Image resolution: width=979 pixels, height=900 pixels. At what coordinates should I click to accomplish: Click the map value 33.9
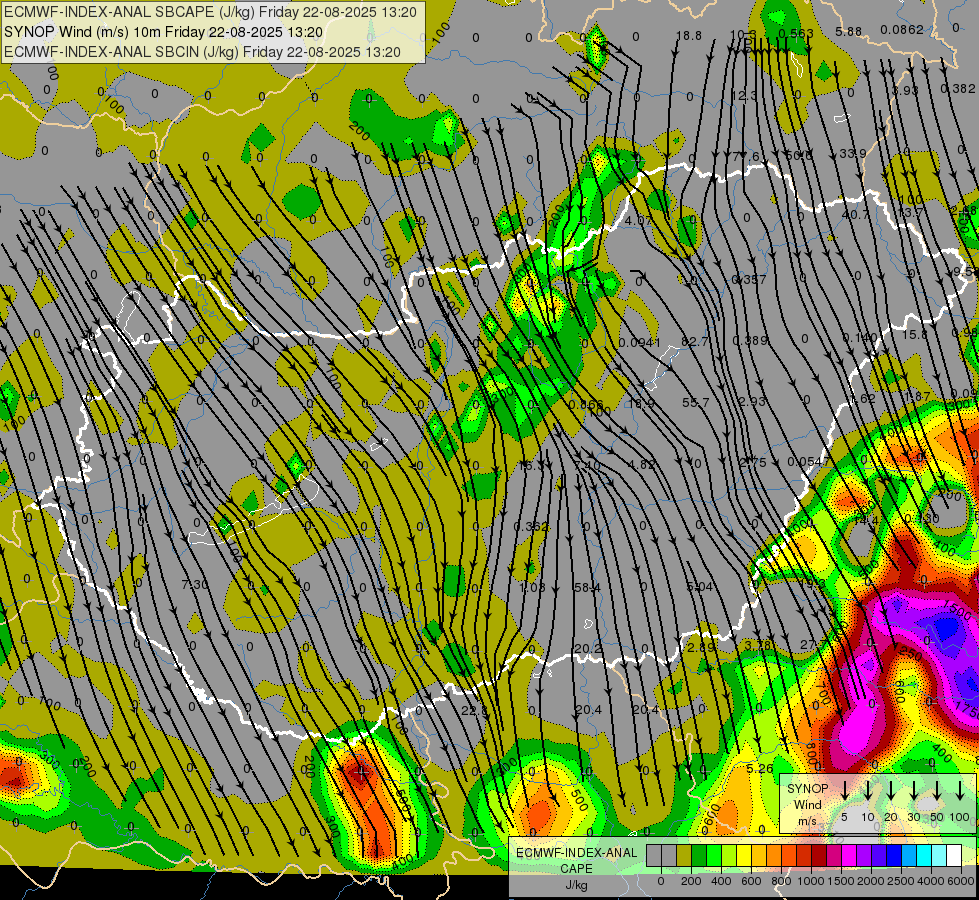(x=852, y=153)
